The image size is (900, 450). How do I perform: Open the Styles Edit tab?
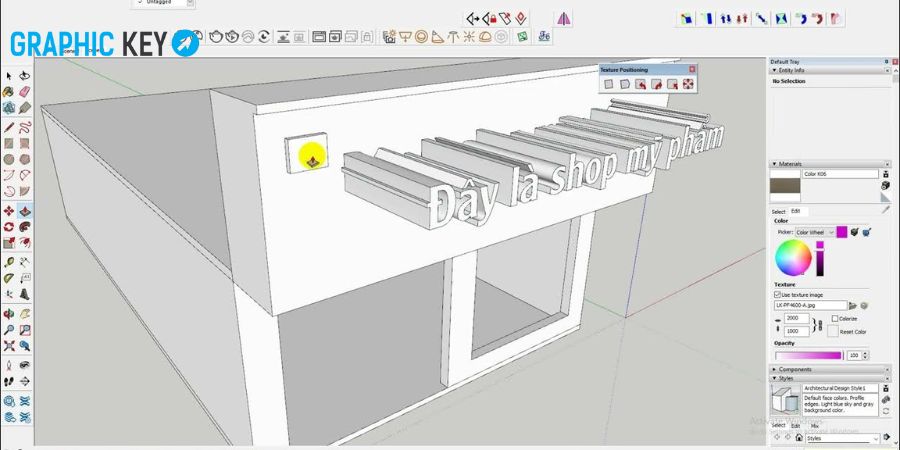coord(796,425)
